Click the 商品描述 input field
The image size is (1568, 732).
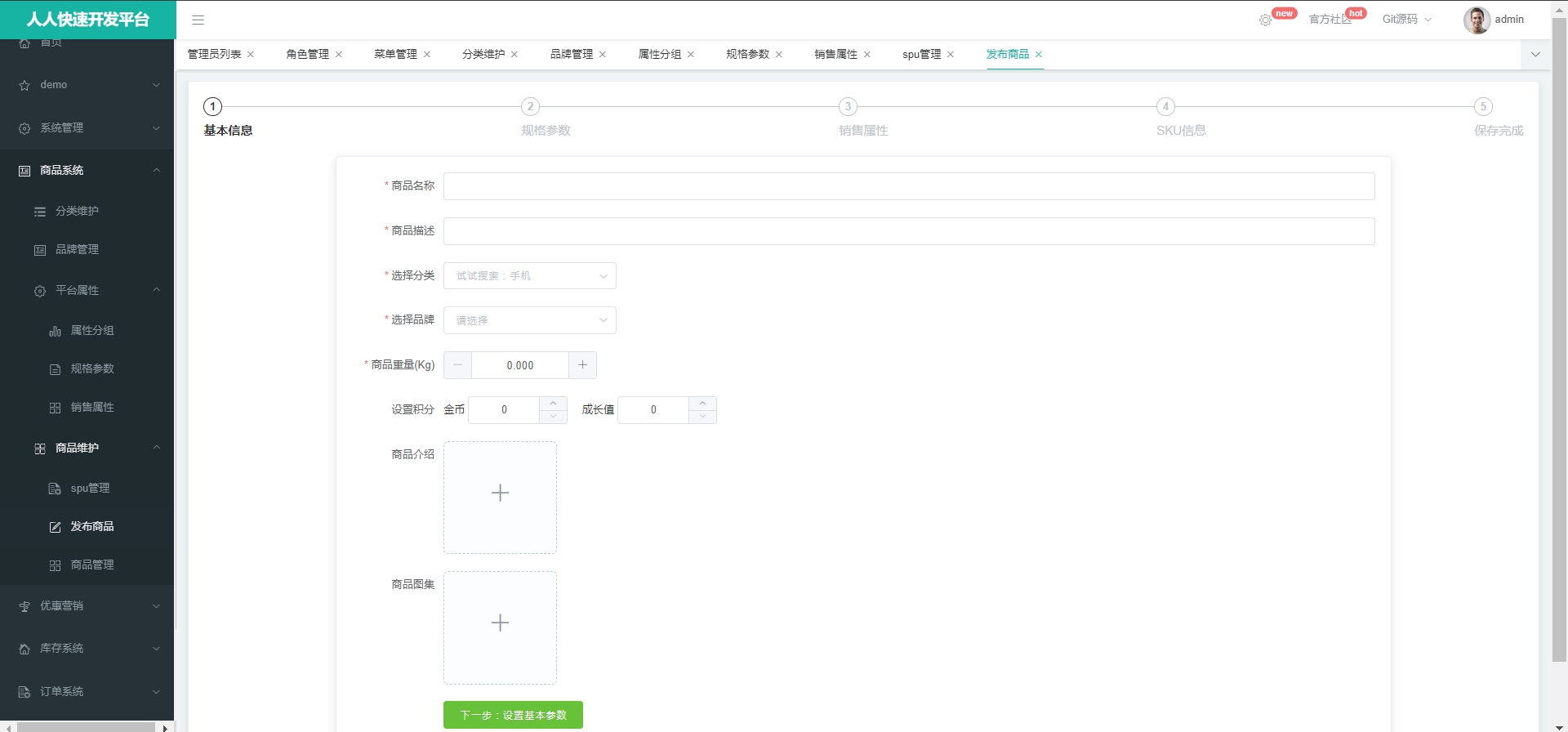tap(909, 231)
